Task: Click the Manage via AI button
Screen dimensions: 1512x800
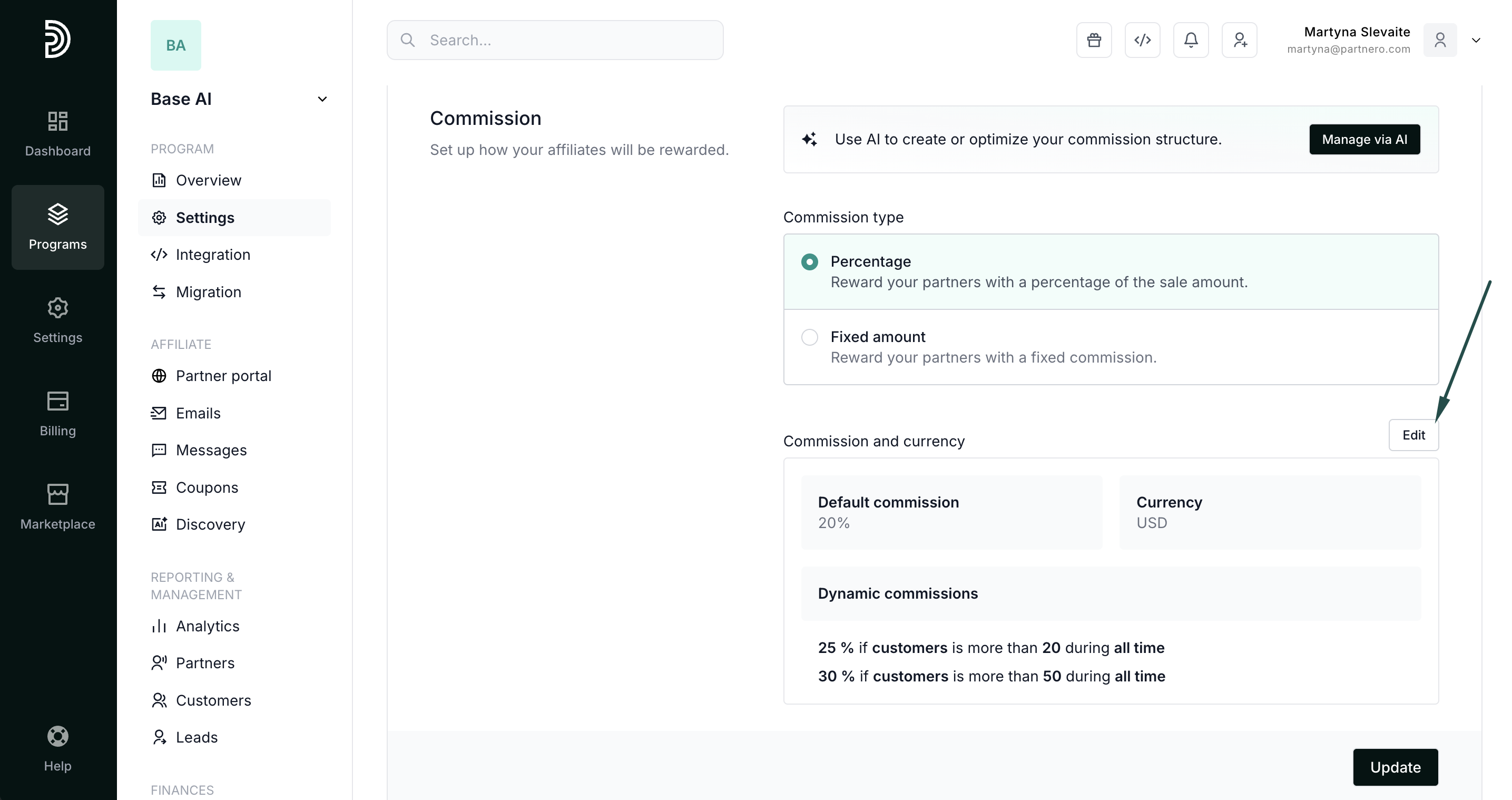Action: click(1364, 139)
